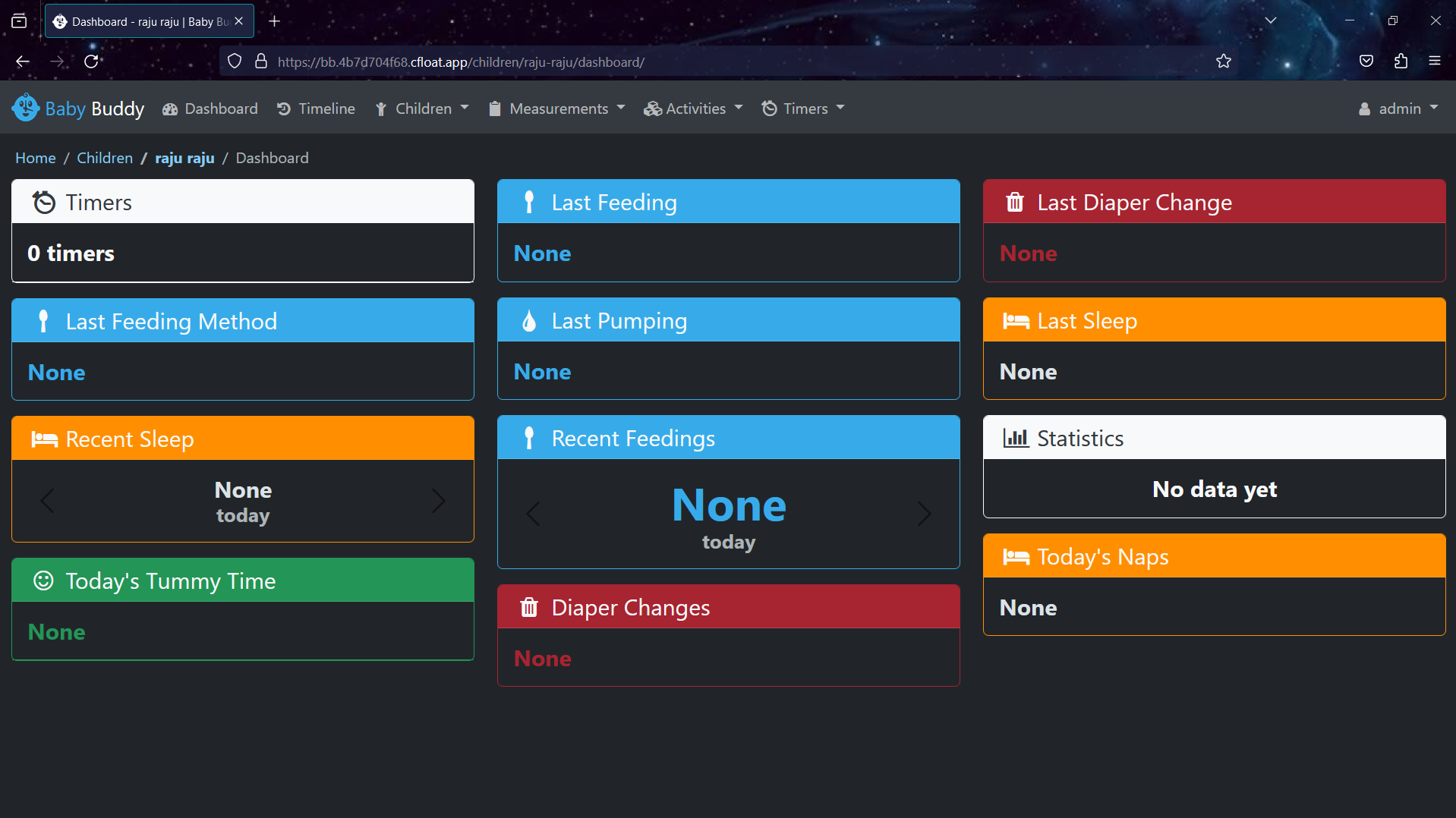
Task: Open a new browser tab
Action: pyautogui.click(x=275, y=21)
